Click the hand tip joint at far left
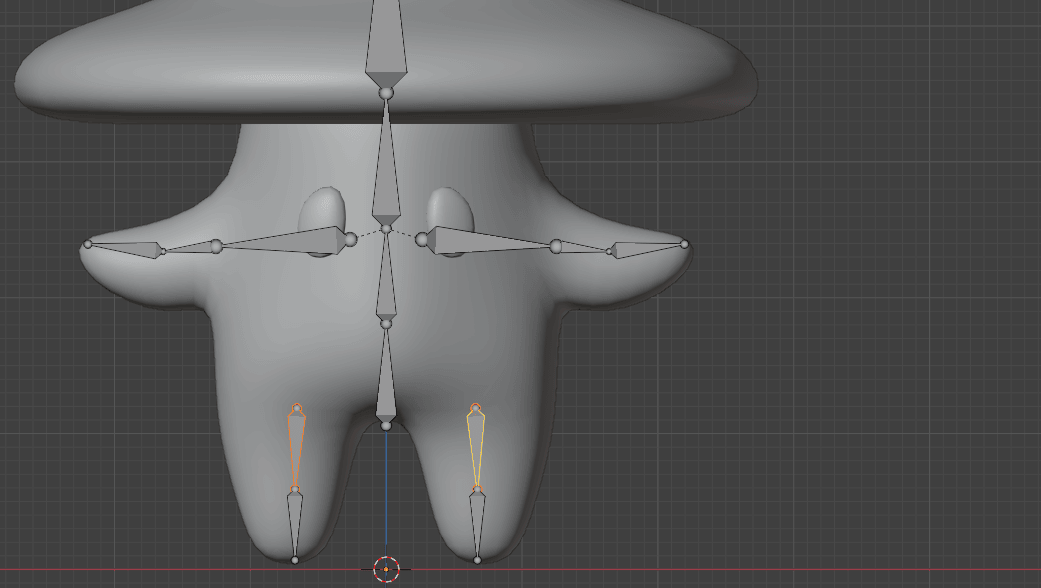 pyautogui.click(x=88, y=244)
